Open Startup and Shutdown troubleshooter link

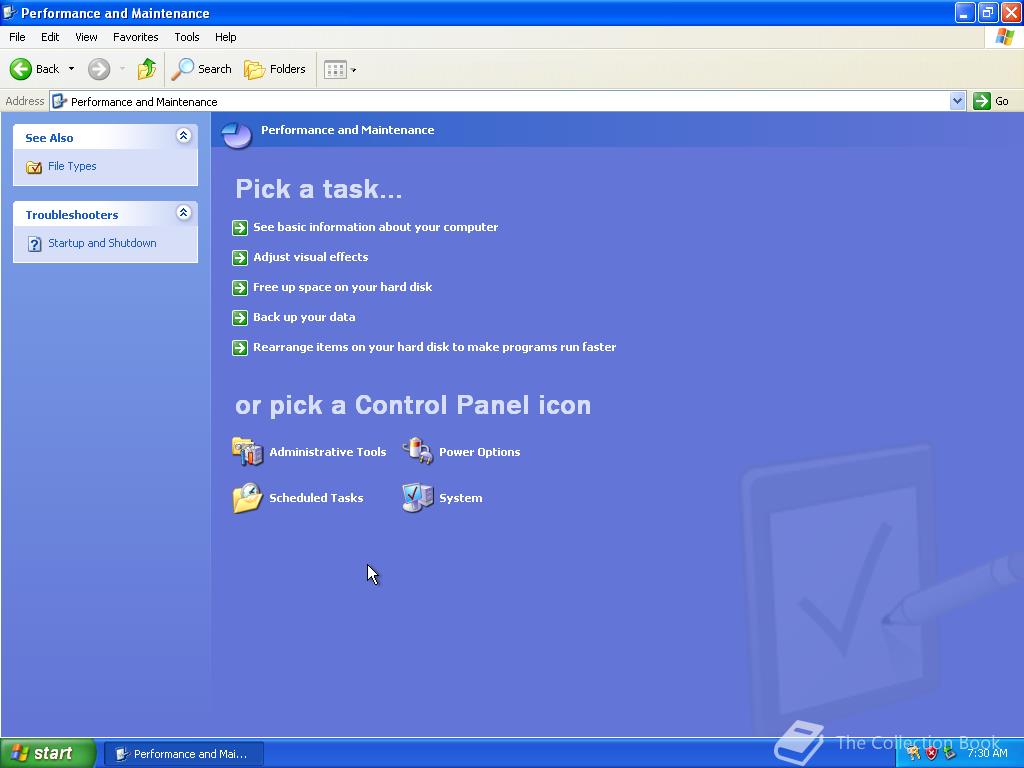(x=102, y=243)
